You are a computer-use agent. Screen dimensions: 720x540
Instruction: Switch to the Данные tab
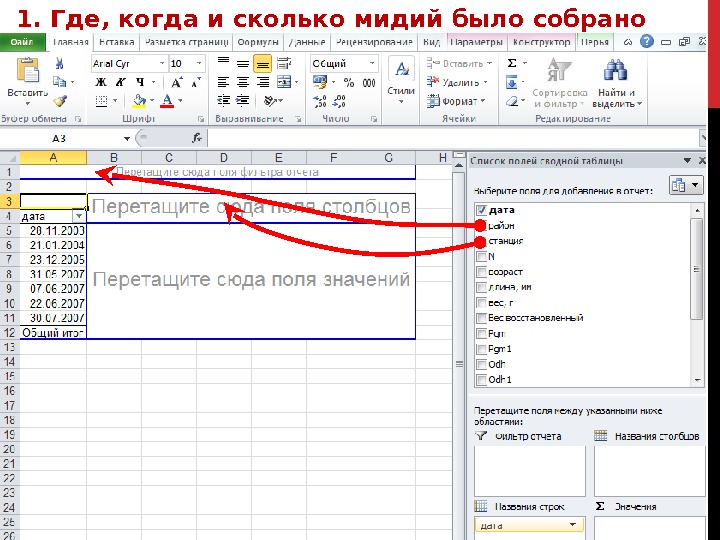(307, 42)
